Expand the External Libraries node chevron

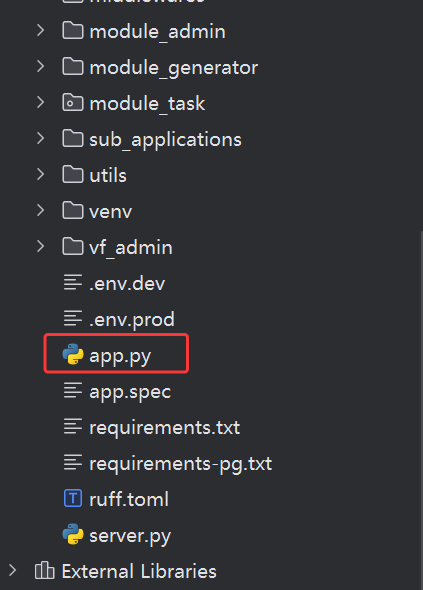click(12, 570)
